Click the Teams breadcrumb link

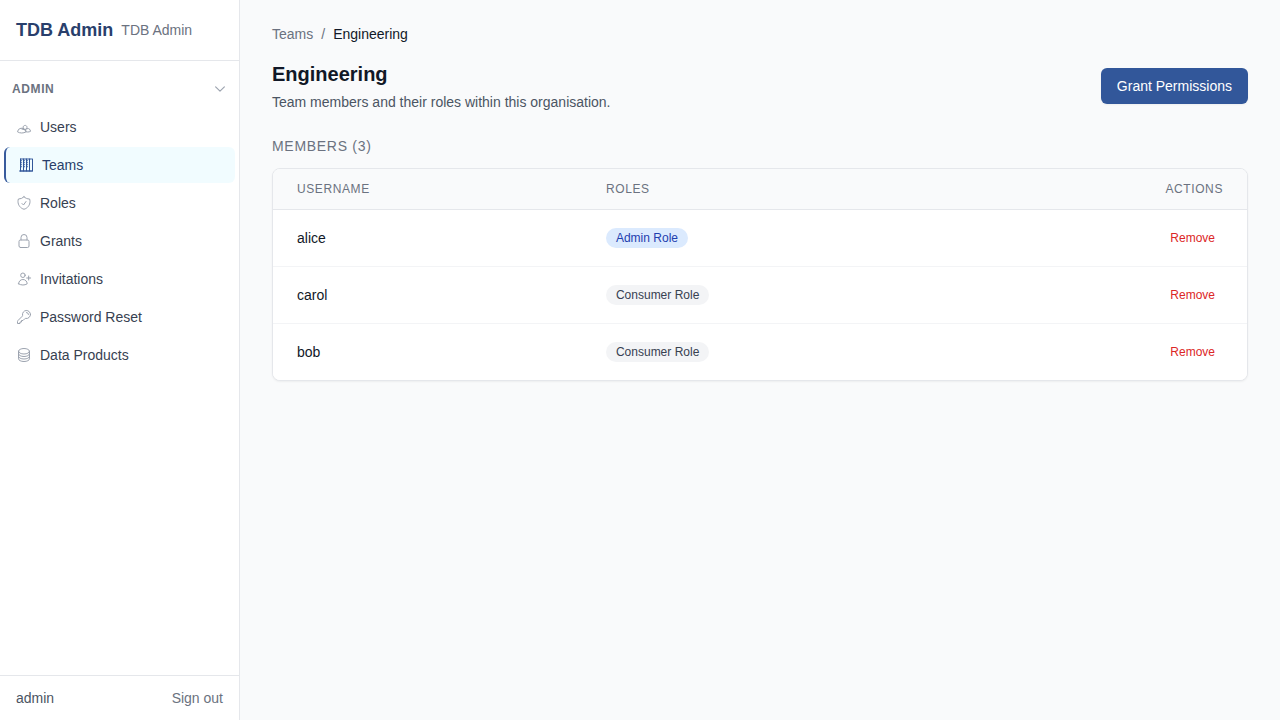(292, 34)
